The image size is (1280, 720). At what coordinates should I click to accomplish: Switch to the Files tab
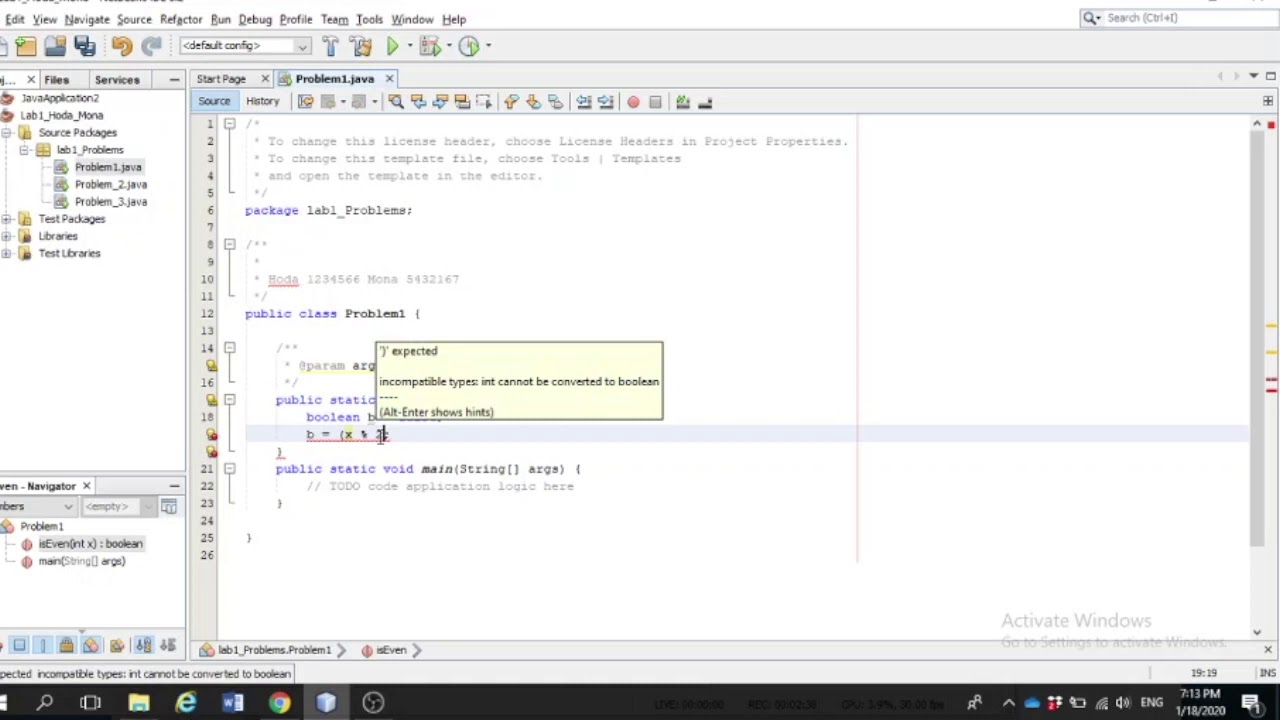pos(56,80)
